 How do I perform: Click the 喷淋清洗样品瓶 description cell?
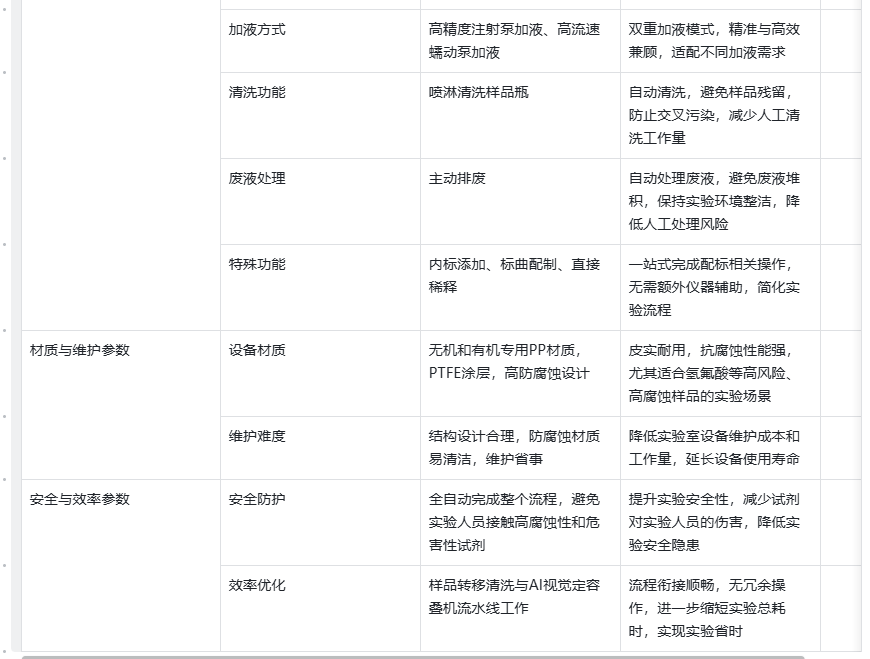pos(478,92)
